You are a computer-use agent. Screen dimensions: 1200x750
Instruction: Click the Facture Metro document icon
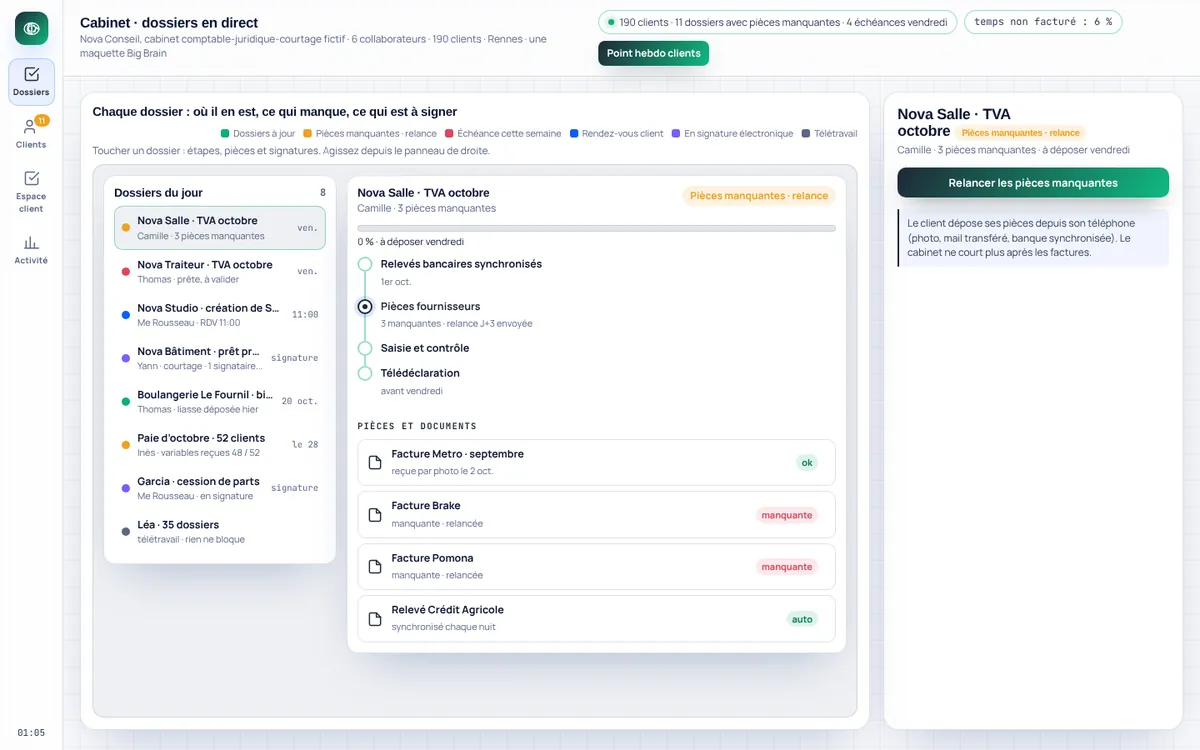(375, 462)
